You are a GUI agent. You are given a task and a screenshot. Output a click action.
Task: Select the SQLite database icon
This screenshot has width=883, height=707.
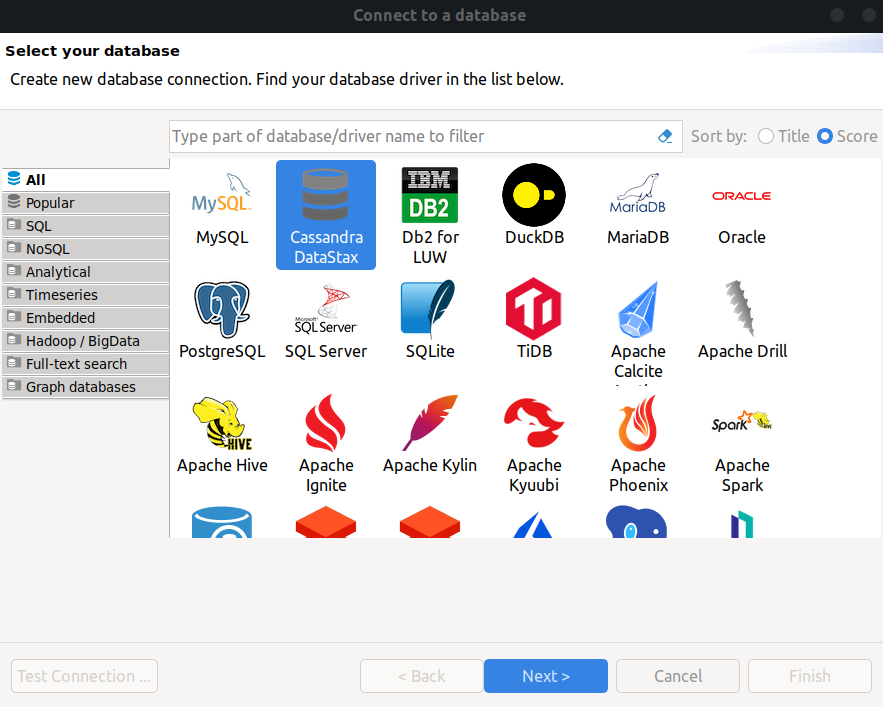(429, 309)
